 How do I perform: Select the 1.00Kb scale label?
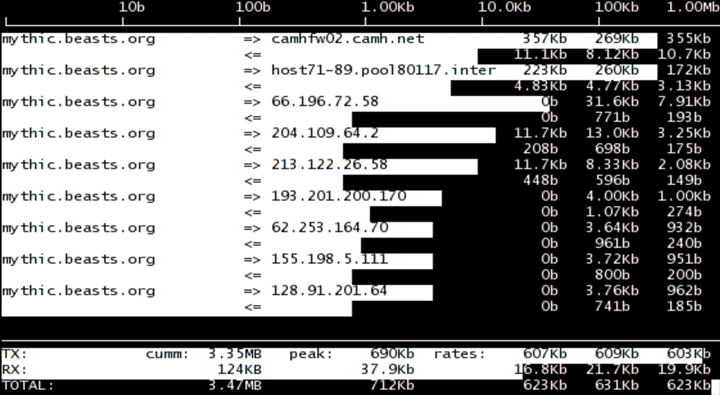[x=388, y=7]
